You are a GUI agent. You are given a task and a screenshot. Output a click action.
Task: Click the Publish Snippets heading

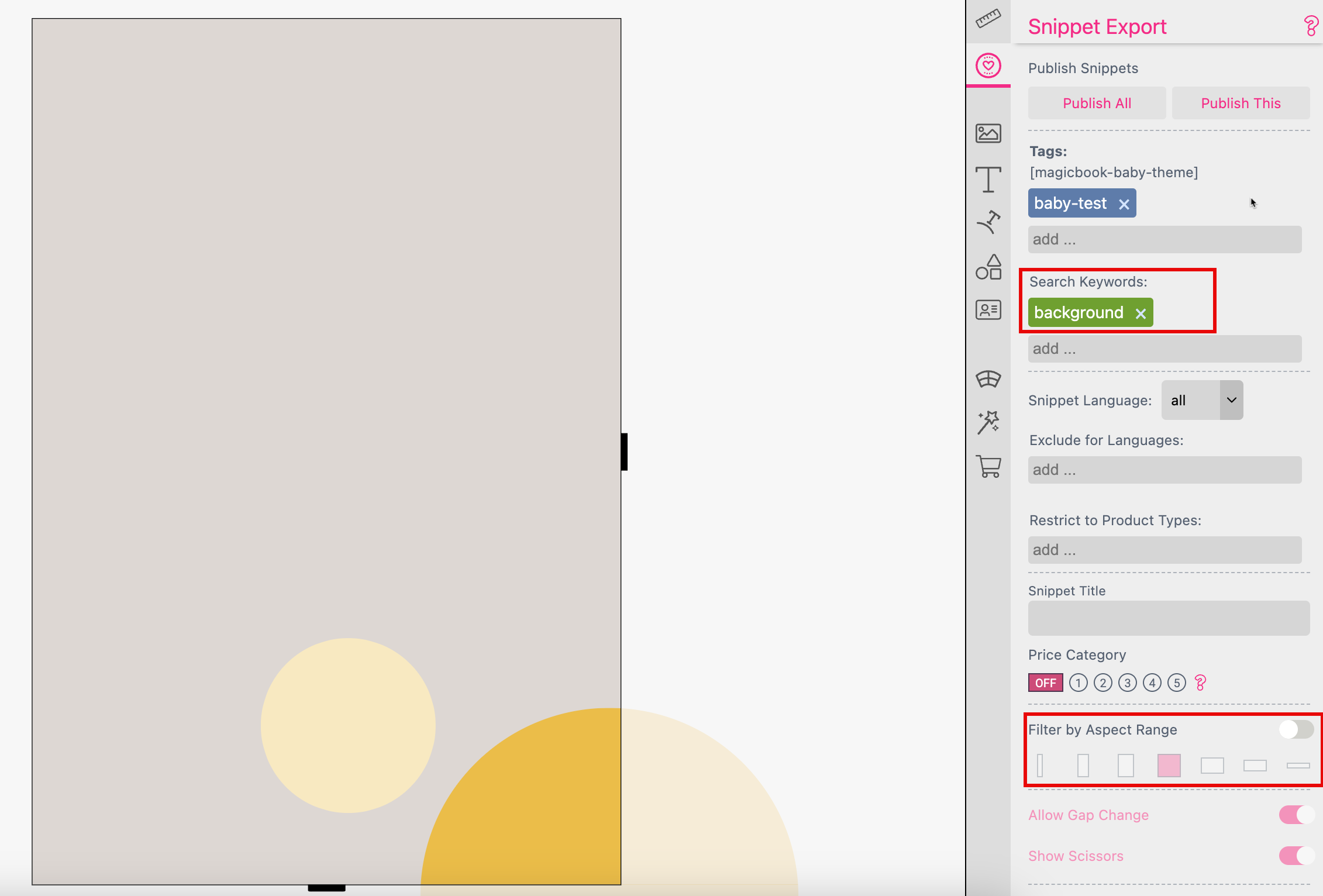click(x=1083, y=68)
